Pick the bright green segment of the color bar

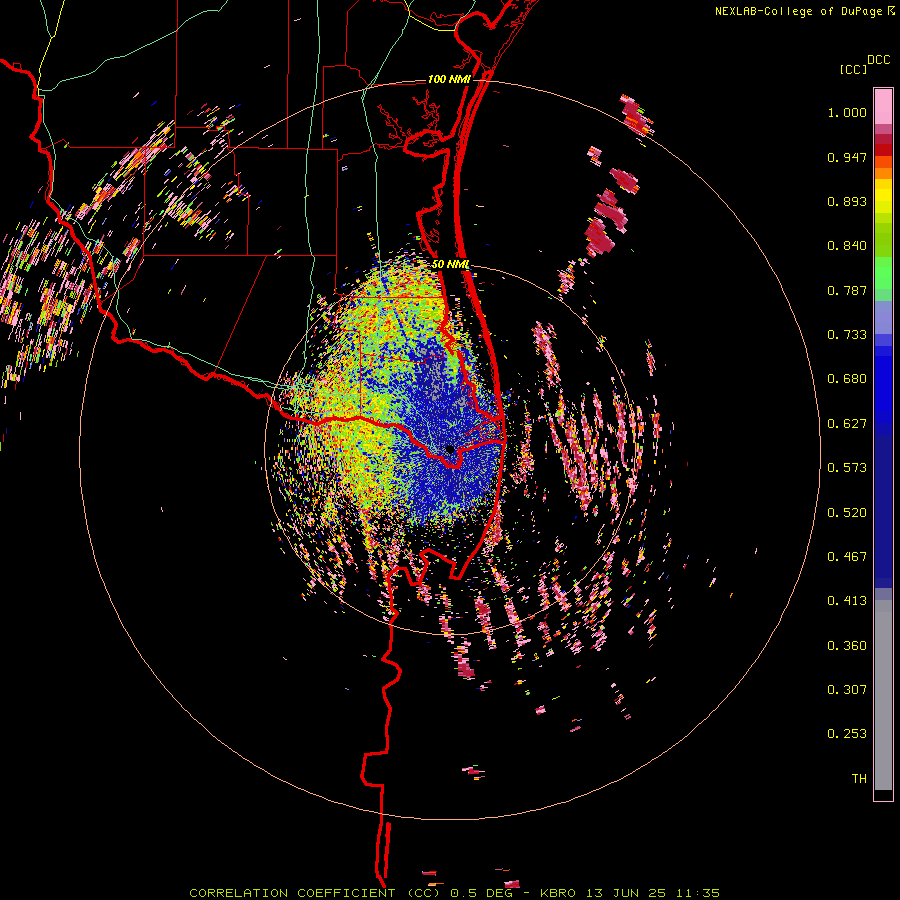(883, 273)
